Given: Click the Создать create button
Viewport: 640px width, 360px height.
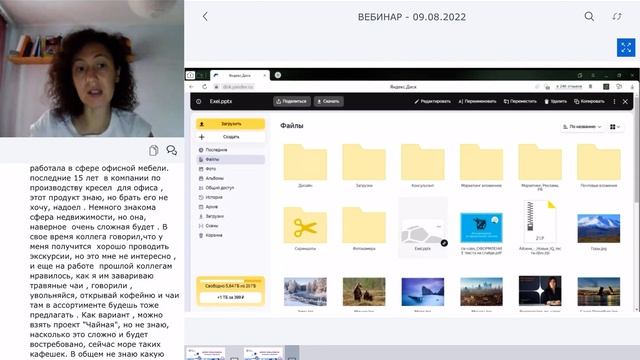Looking at the screenshot, I should click(231, 137).
